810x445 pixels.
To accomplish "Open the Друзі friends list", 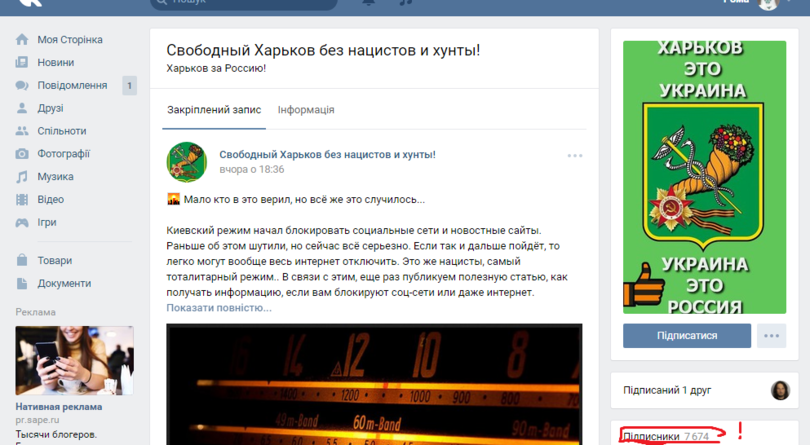I will [50, 108].
